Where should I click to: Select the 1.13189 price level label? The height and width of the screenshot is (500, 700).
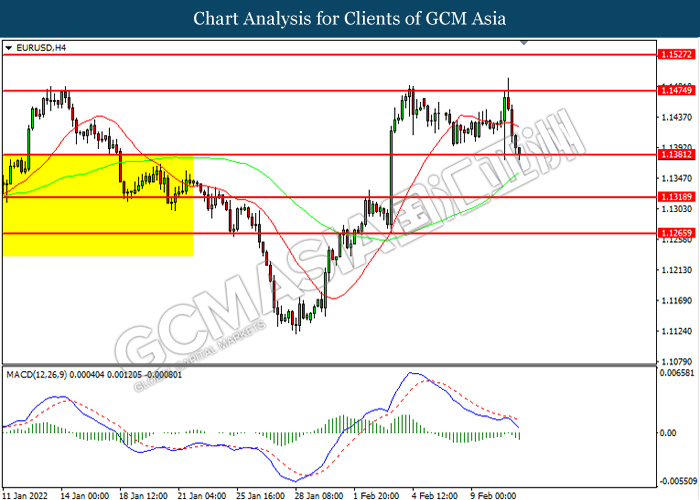[x=677, y=197]
